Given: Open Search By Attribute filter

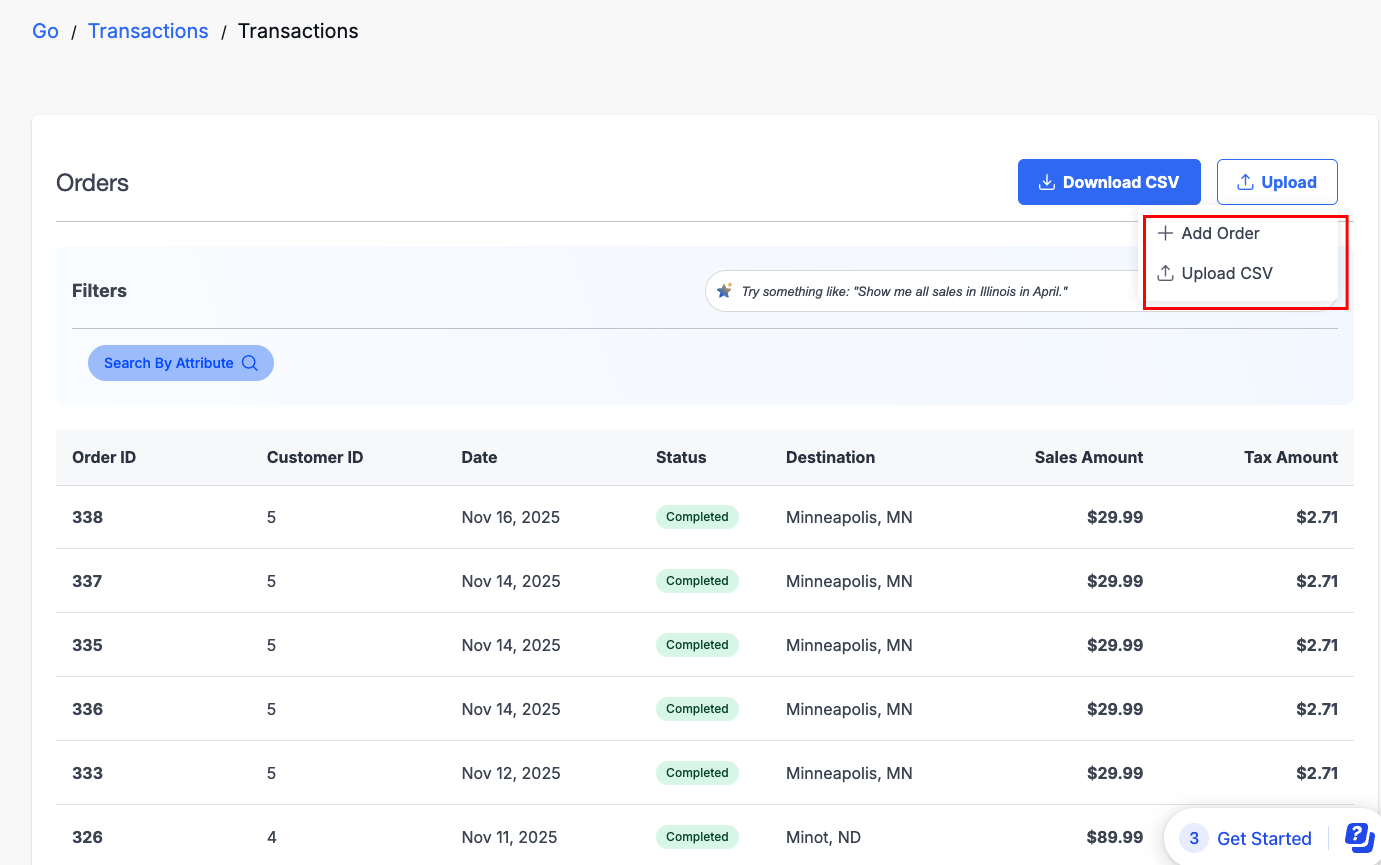Looking at the screenshot, I should pyautogui.click(x=180, y=363).
